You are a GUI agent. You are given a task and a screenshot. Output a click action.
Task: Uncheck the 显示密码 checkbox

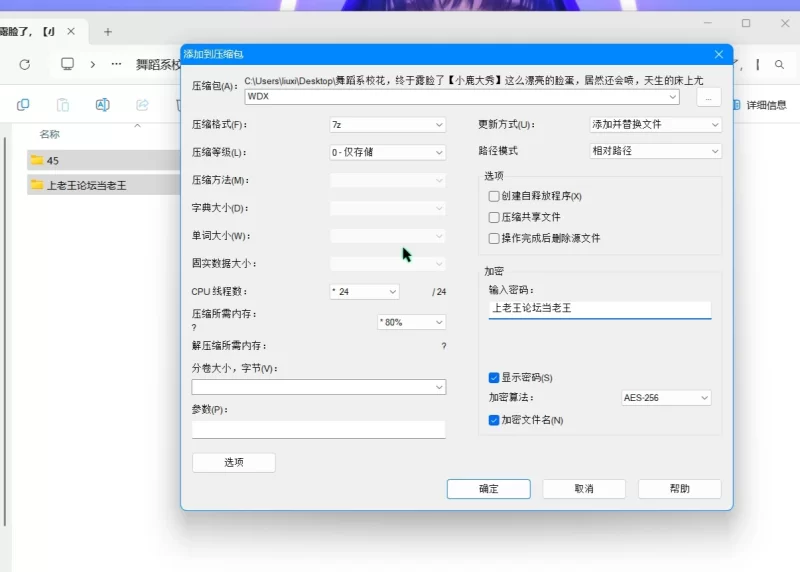click(494, 378)
